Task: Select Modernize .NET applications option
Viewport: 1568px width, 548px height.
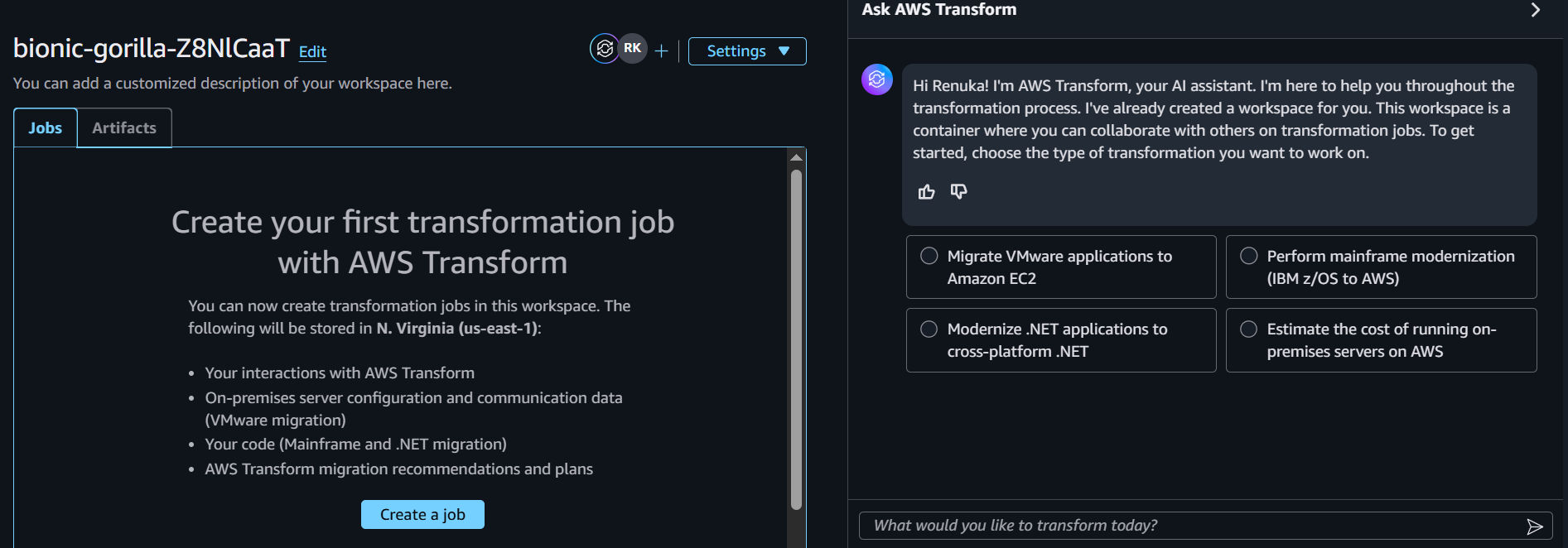Action: click(x=1061, y=340)
